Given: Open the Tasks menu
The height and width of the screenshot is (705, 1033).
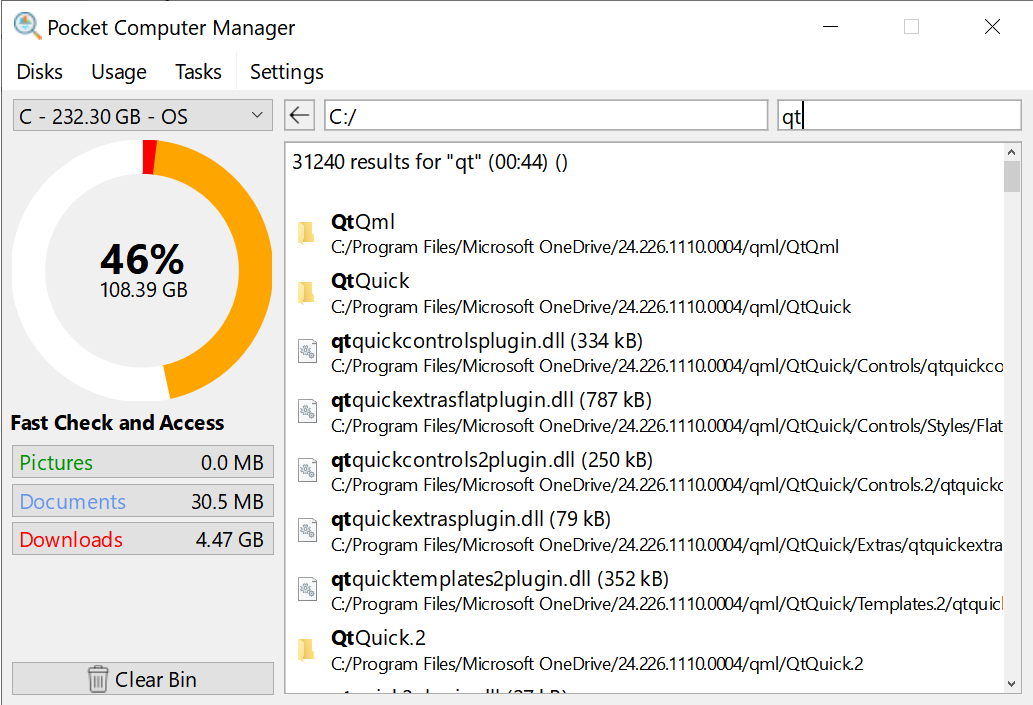Looking at the screenshot, I should (198, 71).
